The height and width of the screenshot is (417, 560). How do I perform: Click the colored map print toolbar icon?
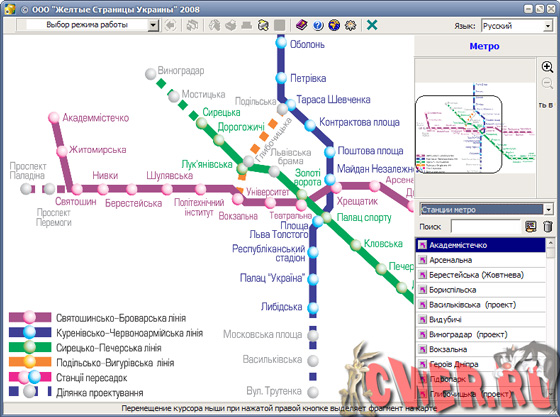pyautogui.click(x=263, y=25)
